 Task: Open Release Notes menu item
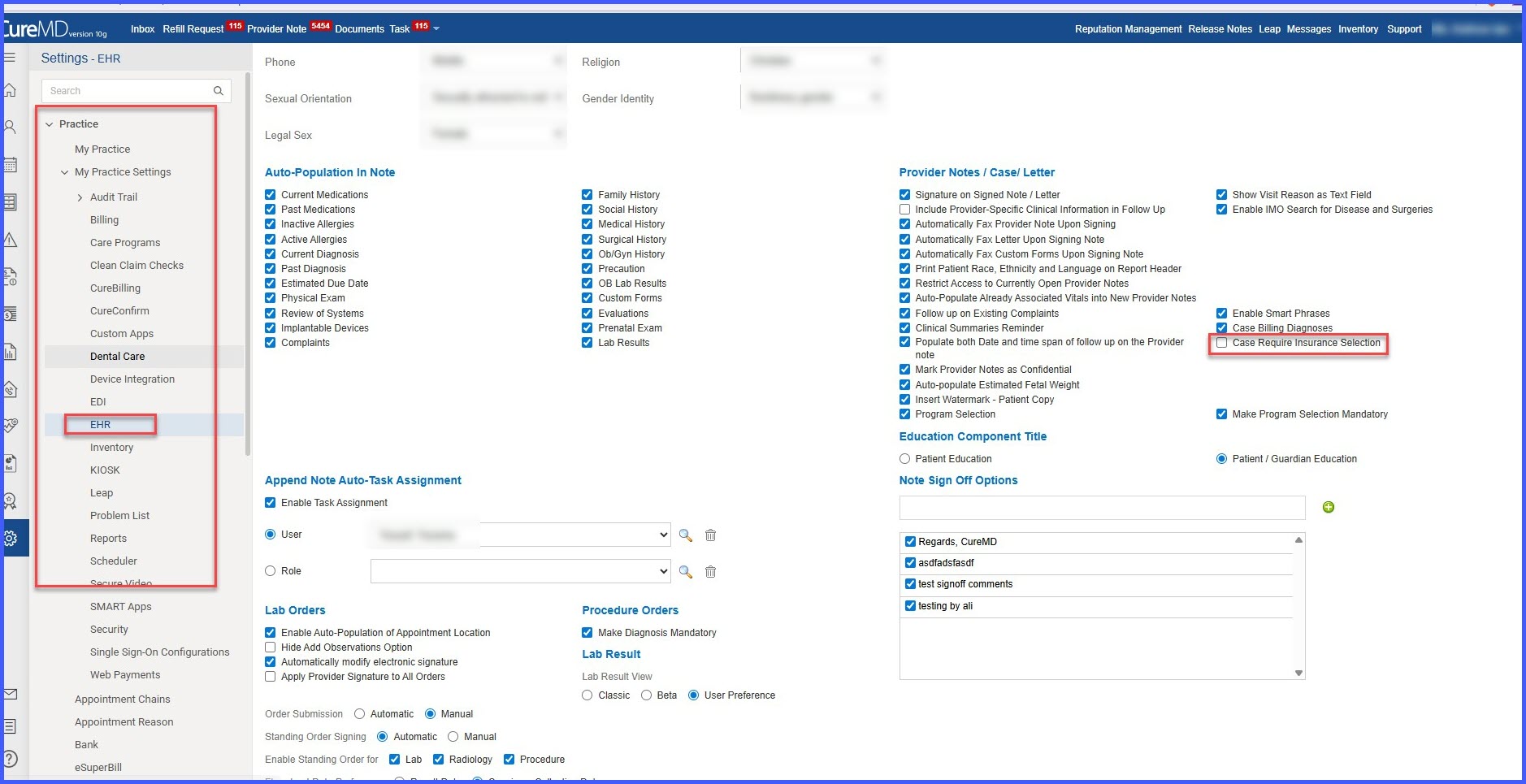coord(1220,29)
